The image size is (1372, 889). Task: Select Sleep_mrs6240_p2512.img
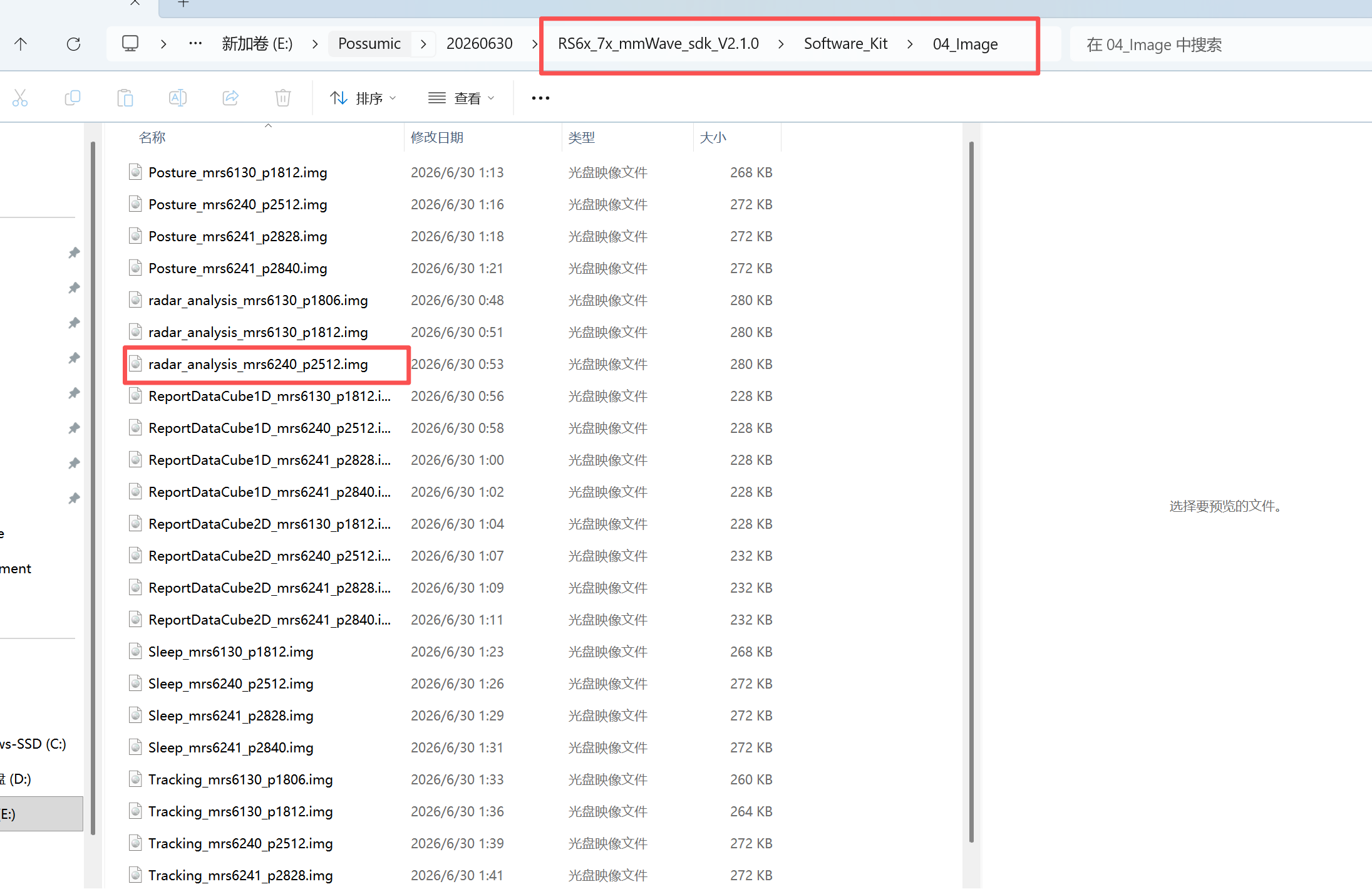click(231, 684)
